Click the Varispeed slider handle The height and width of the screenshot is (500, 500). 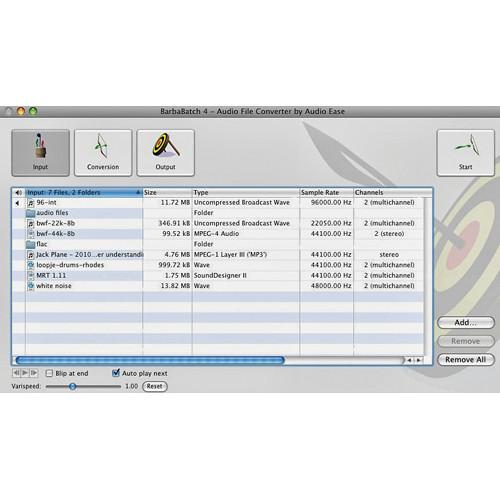[x=72, y=386]
